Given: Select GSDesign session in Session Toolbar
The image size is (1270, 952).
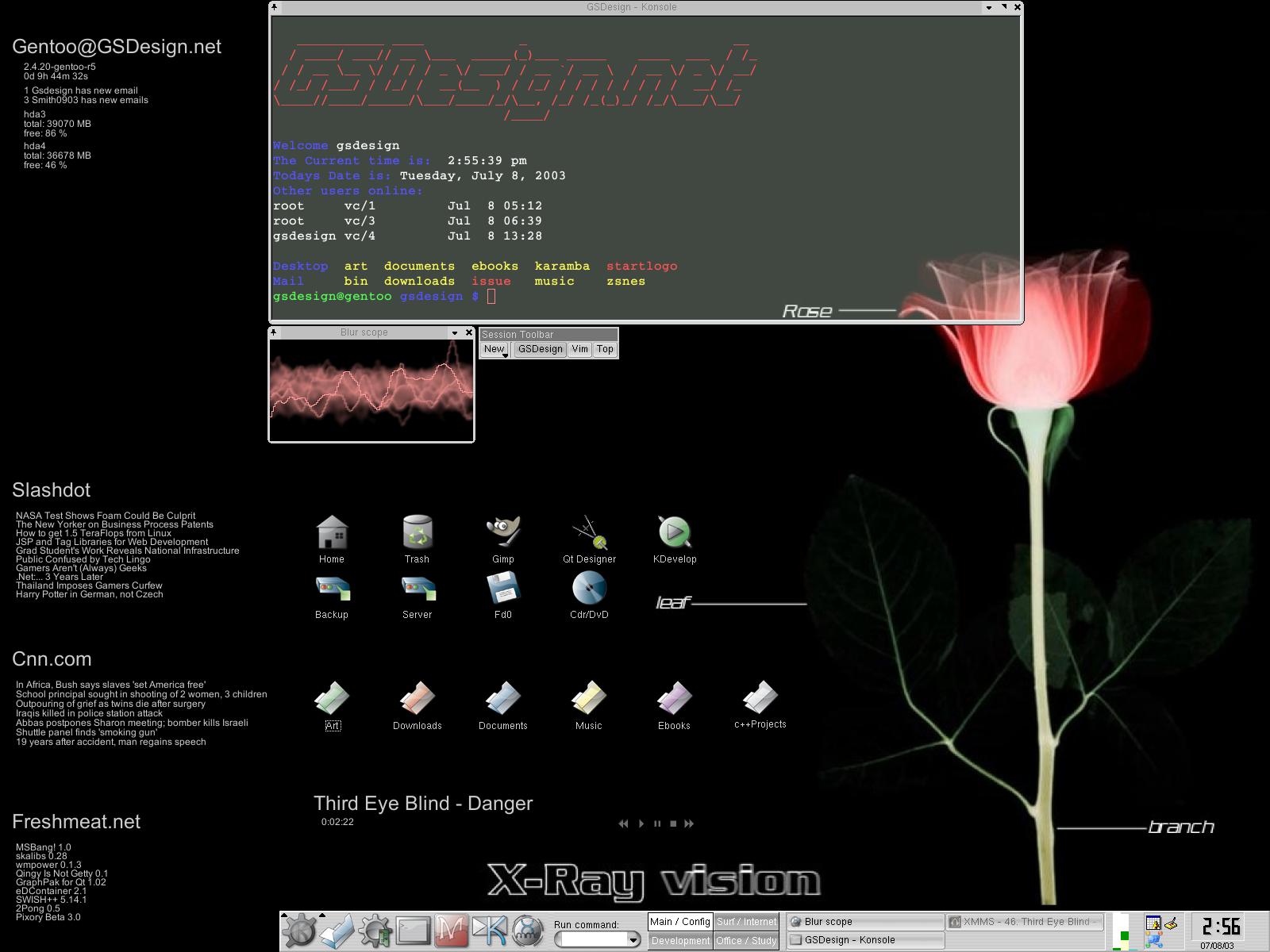Looking at the screenshot, I should point(540,349).
